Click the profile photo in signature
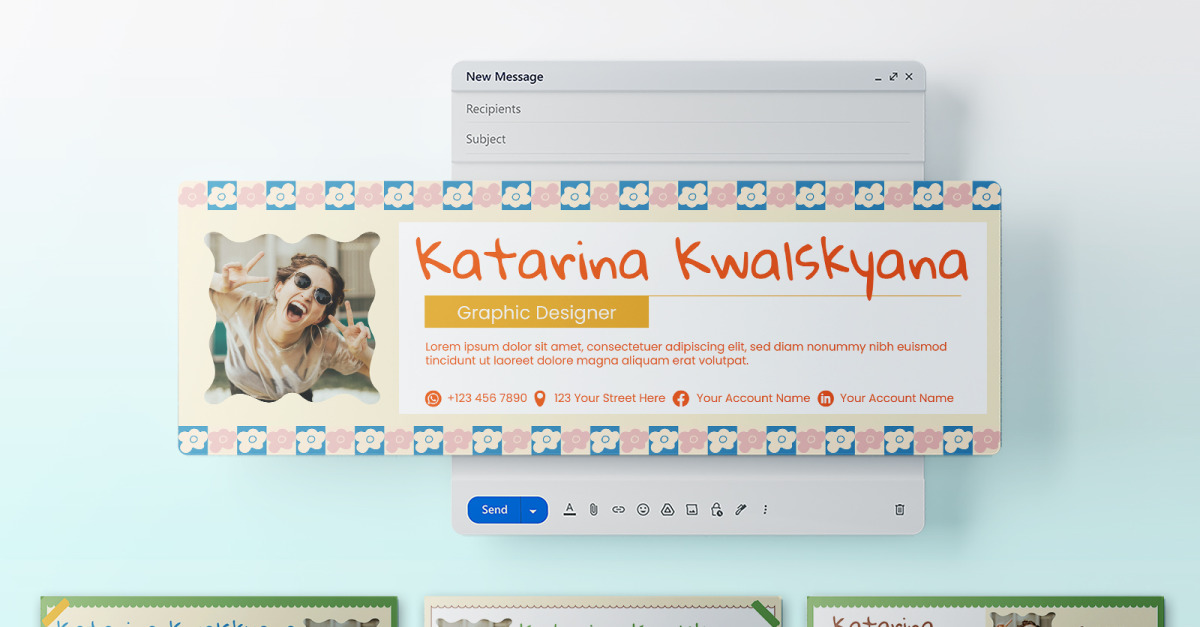Screen dimensions: 1200x627 294,317
